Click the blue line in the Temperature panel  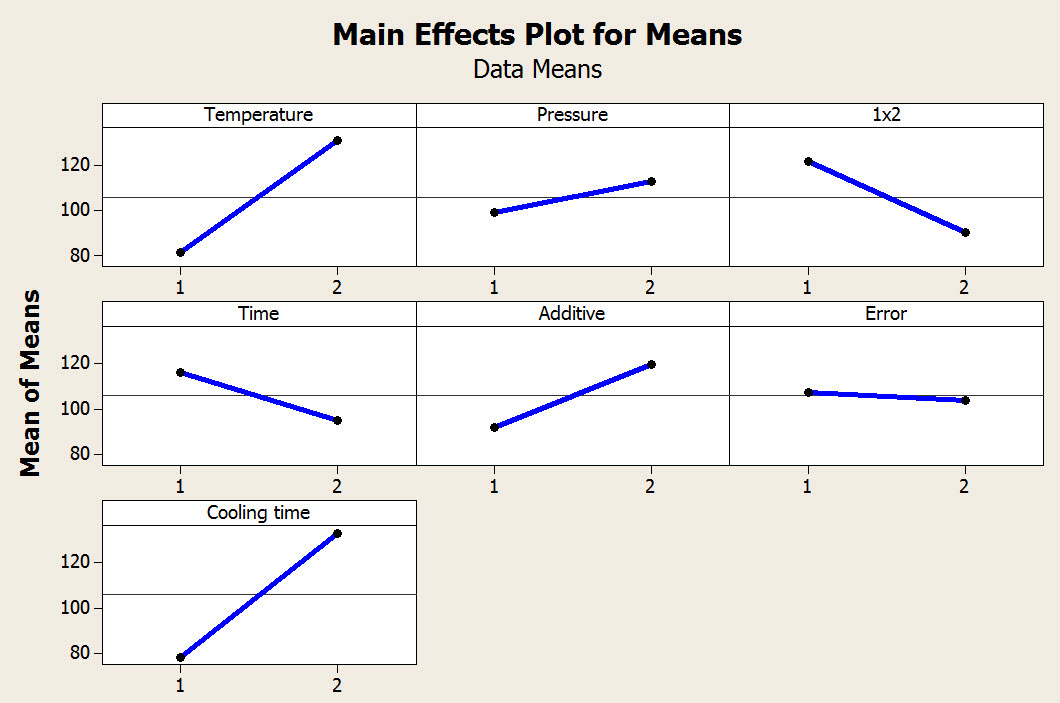pos(258,196)
